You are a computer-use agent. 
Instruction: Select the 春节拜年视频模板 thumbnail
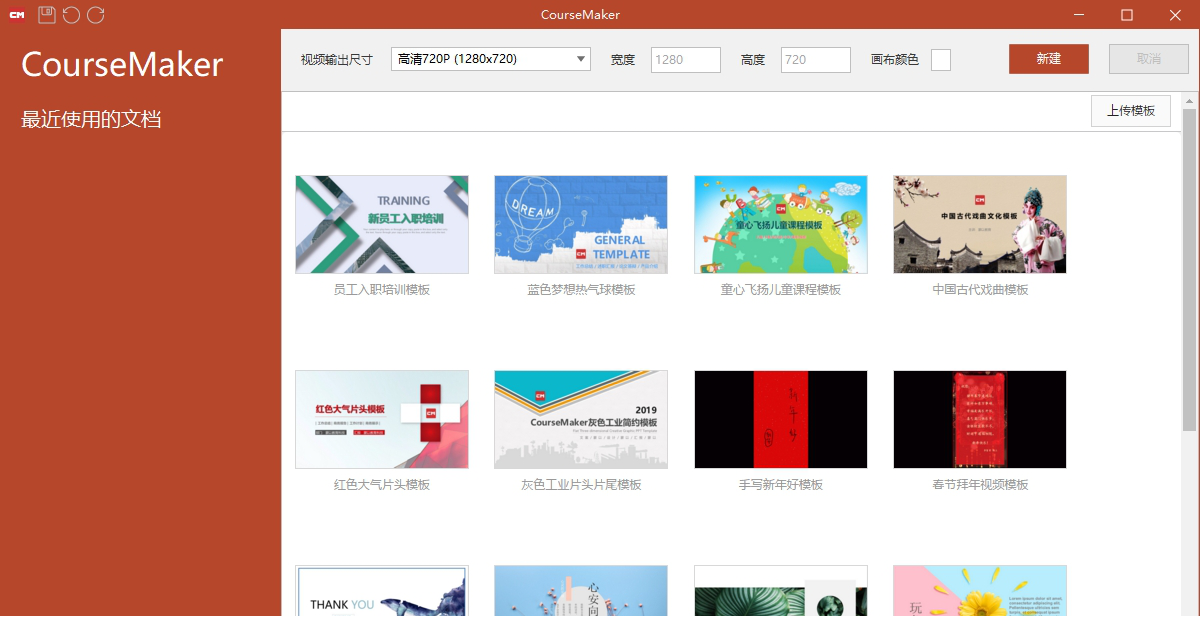coord(980,419)
